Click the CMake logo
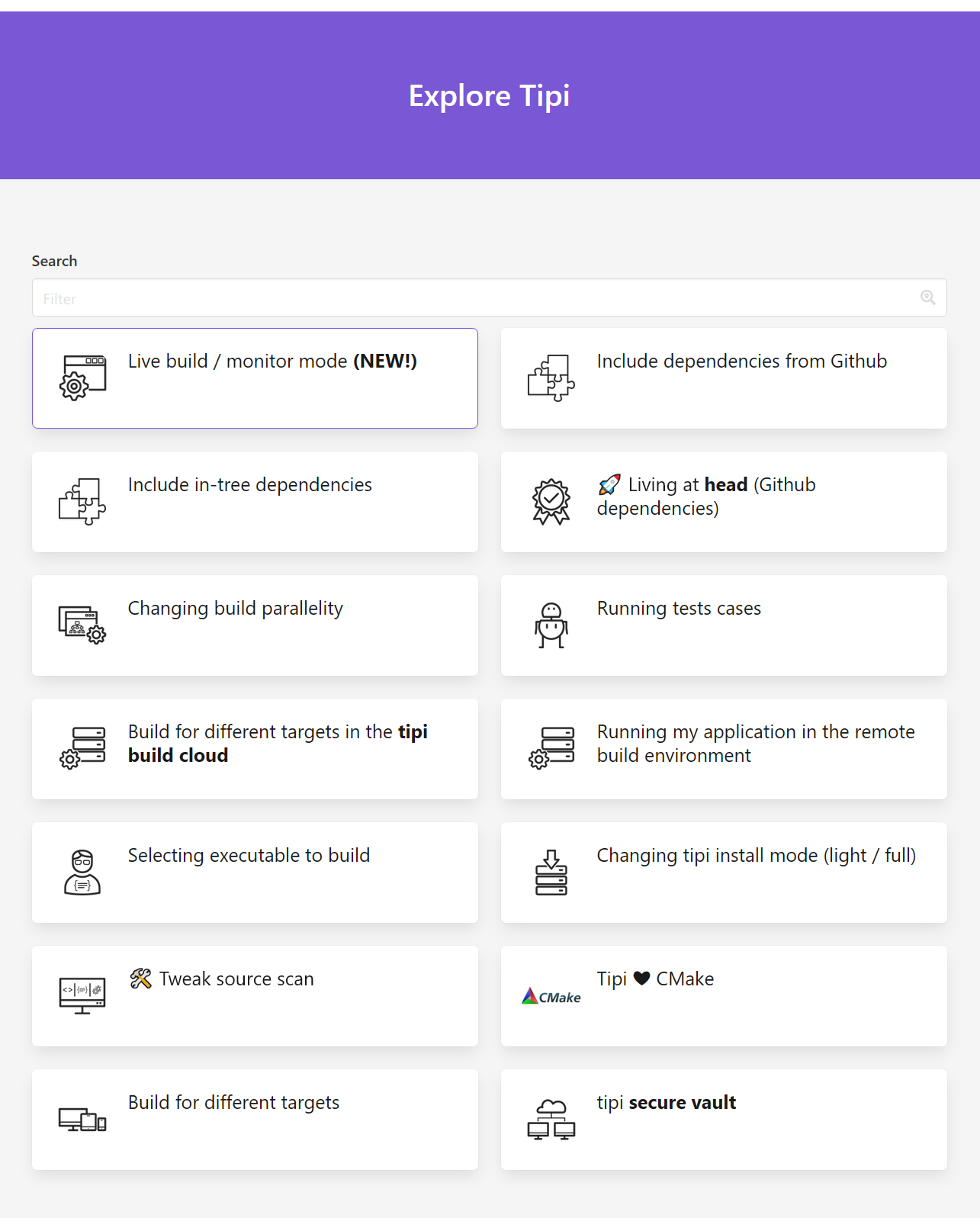The width and height of the screenshot is (980, 1218). (x=551, y=996)
